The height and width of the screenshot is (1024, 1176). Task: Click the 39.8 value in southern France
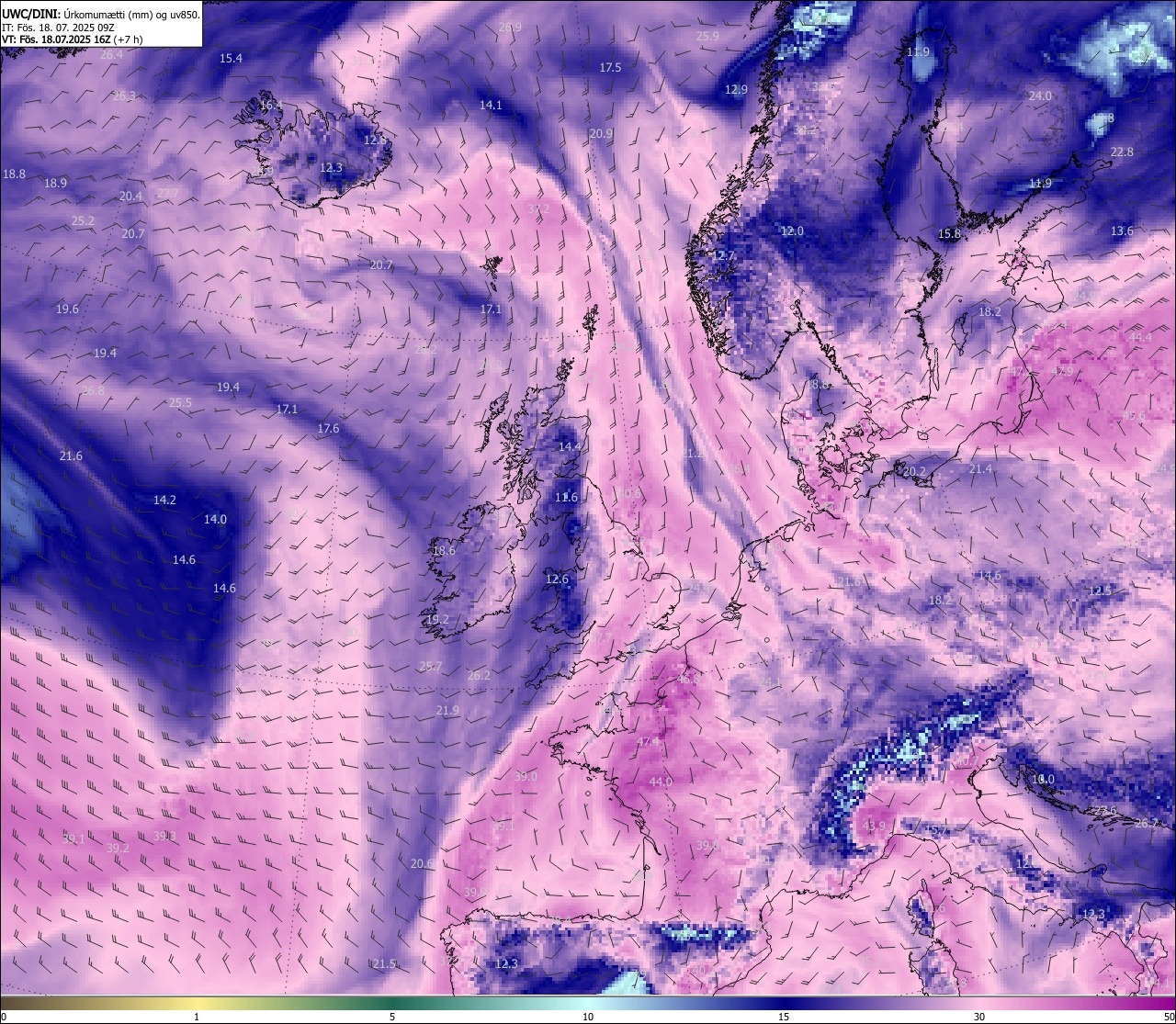point(707,846)
